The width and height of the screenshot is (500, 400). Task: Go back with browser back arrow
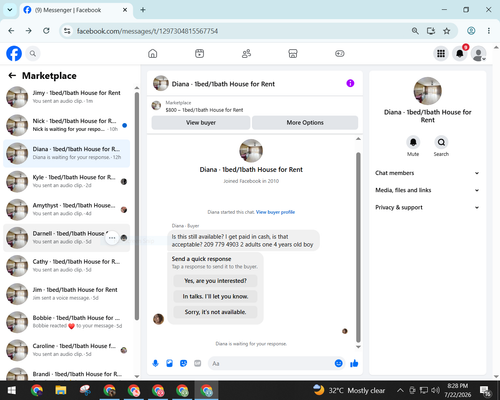[x=11, y=31]
